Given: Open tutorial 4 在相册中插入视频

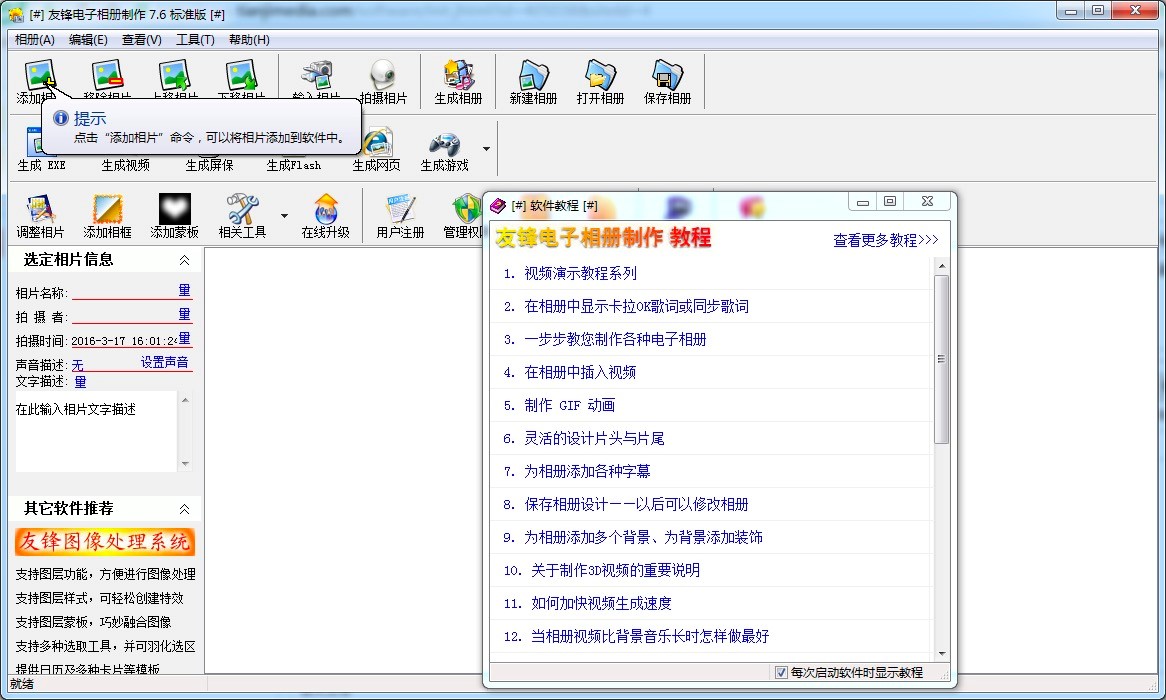Looking at the screenshot, I should [580, 372].
